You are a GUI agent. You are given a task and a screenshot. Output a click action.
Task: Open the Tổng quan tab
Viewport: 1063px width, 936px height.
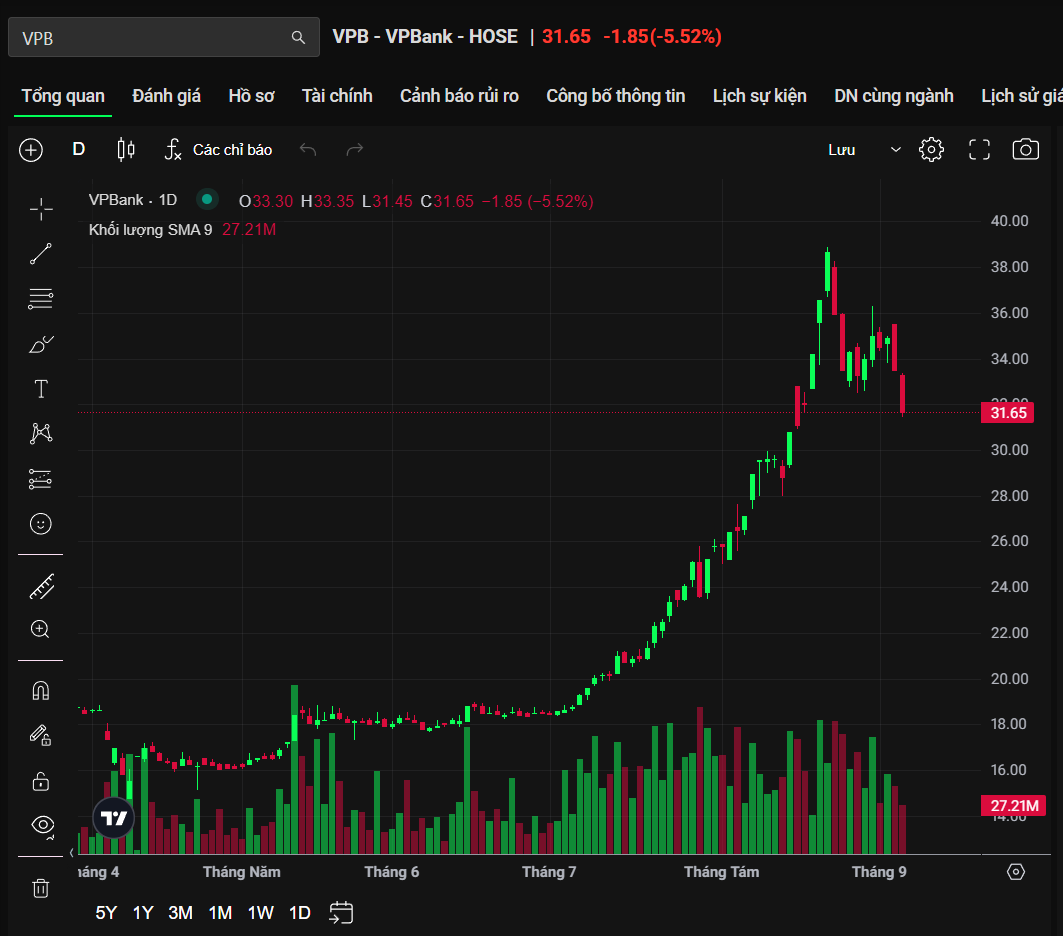click(x=63, y=96)
